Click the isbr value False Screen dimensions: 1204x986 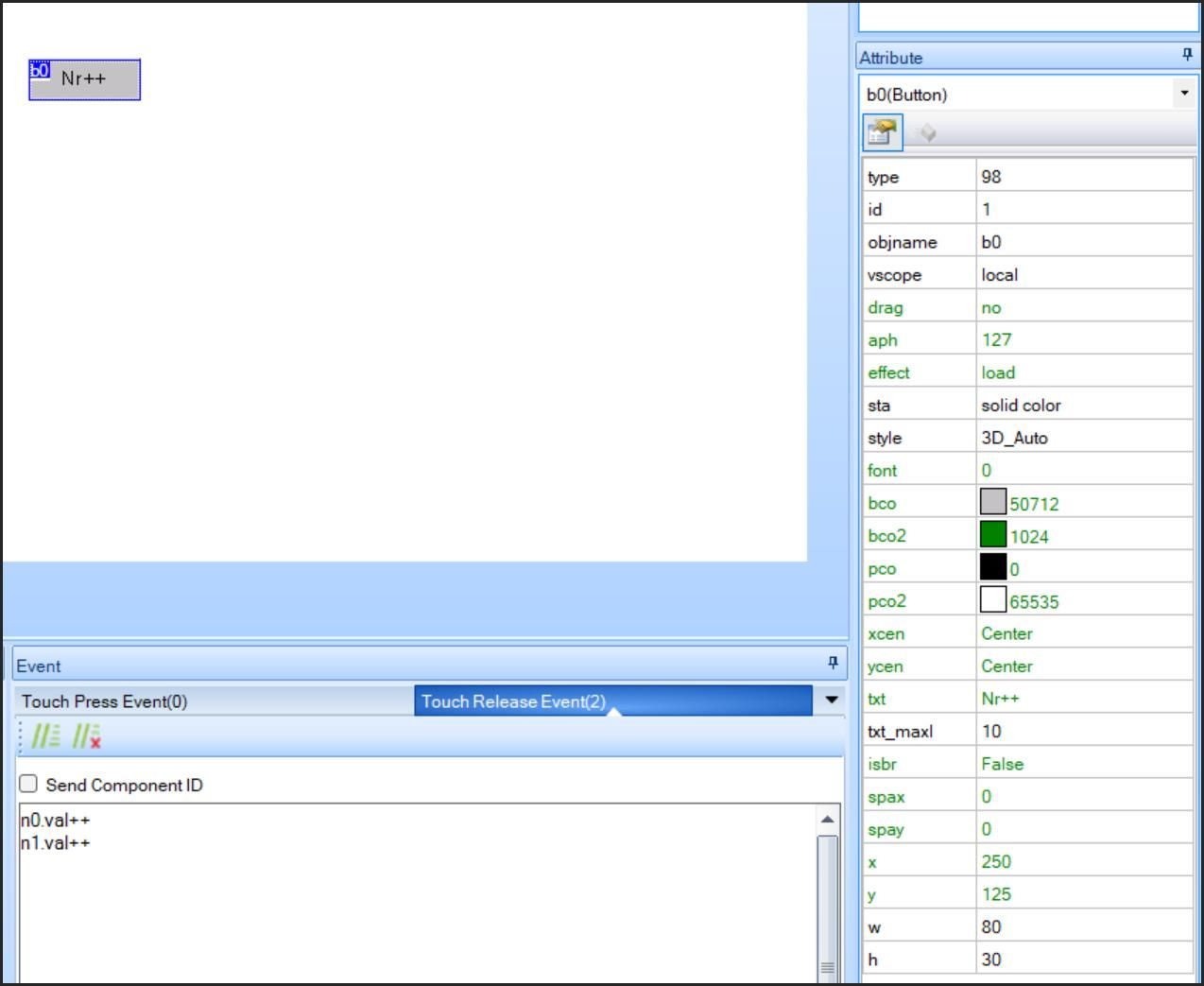[1084, 764]
